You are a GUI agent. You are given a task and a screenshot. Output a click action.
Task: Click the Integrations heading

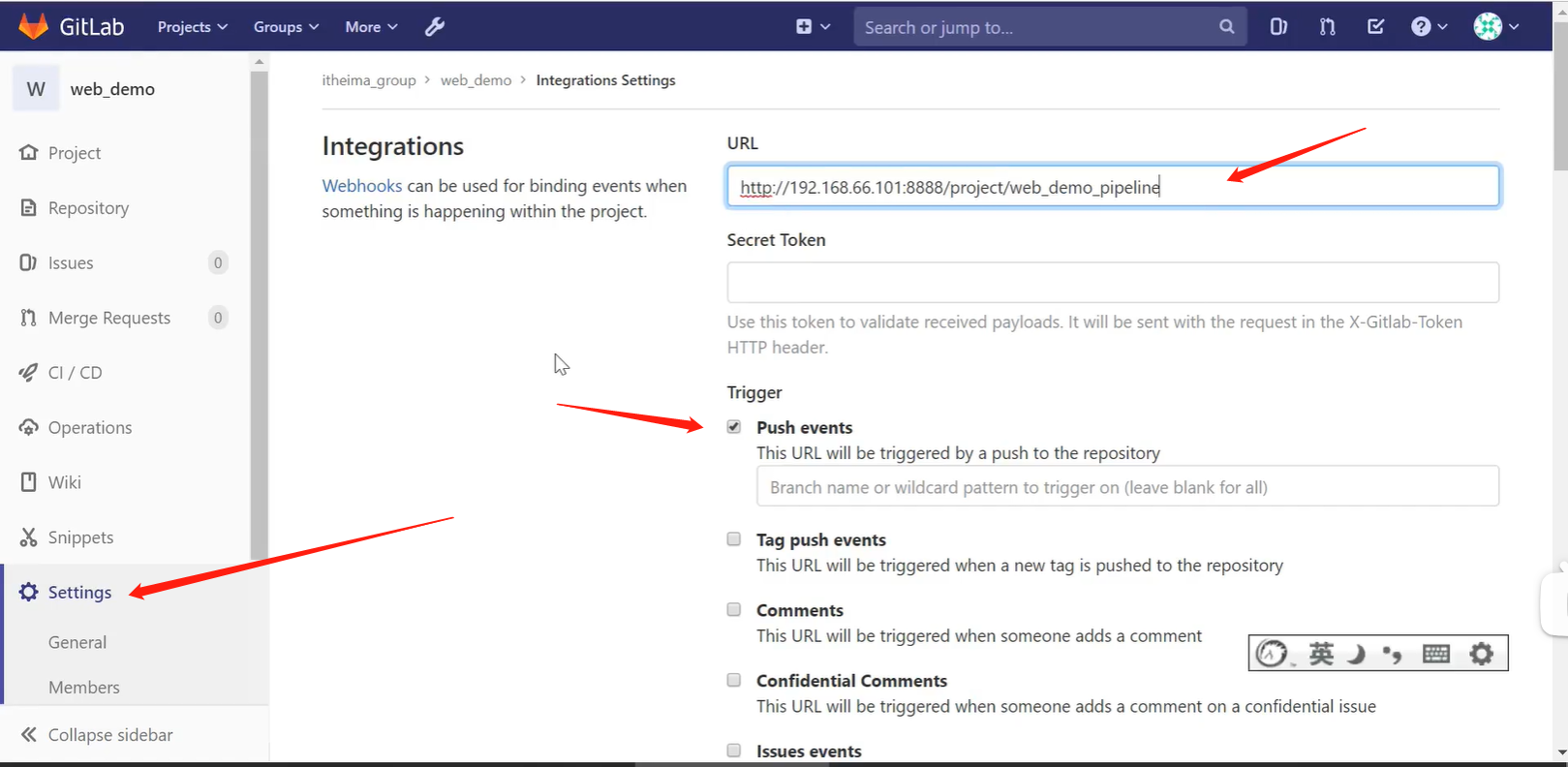click(393, 146)
